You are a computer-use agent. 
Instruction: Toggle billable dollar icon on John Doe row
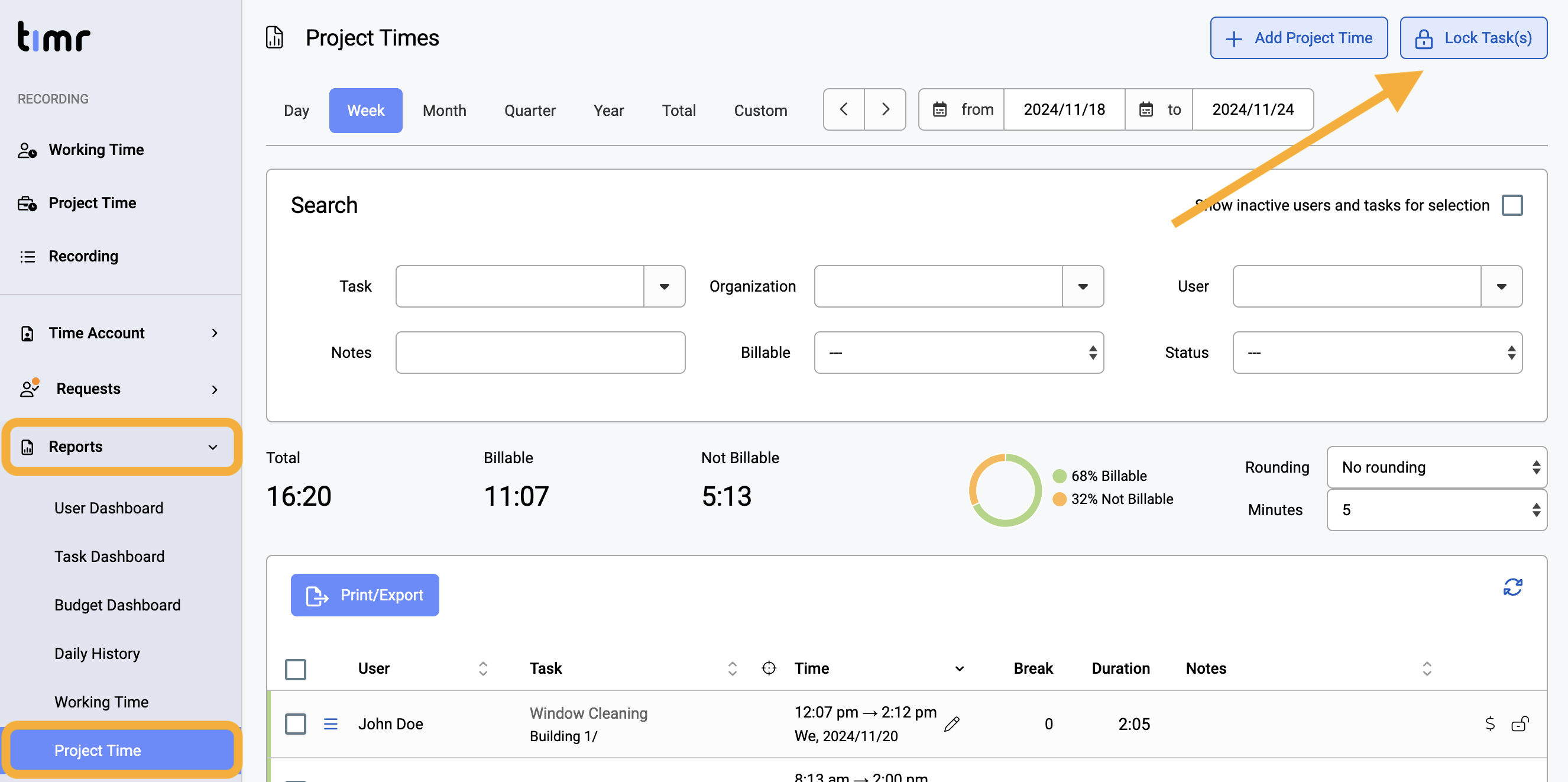(x=1489, y=723)
